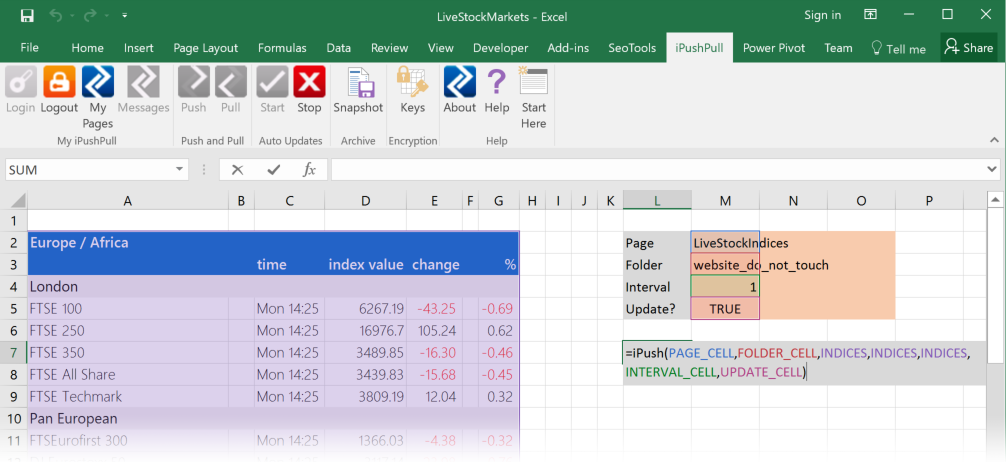Confirm the formula with the checkmark button

(274, 170)
